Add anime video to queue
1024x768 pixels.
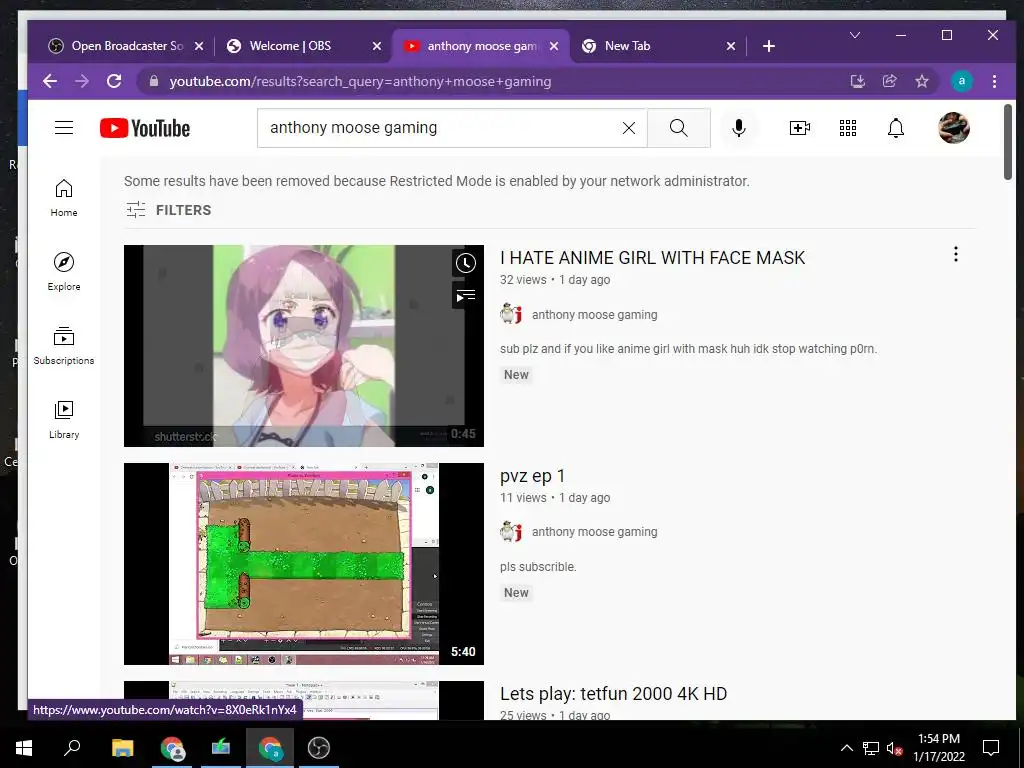466,296
